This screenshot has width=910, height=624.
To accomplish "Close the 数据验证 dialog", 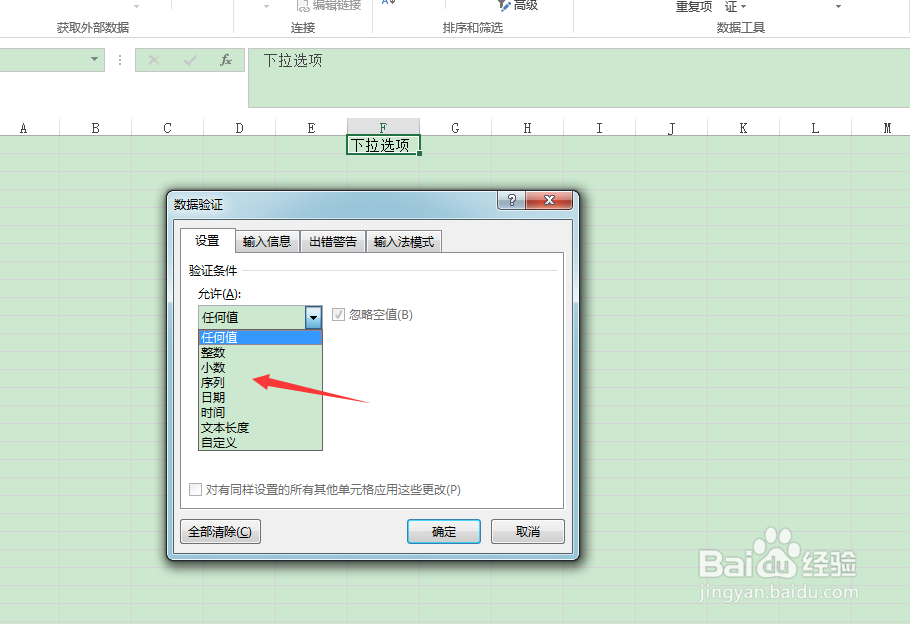I will click(549, 200).
